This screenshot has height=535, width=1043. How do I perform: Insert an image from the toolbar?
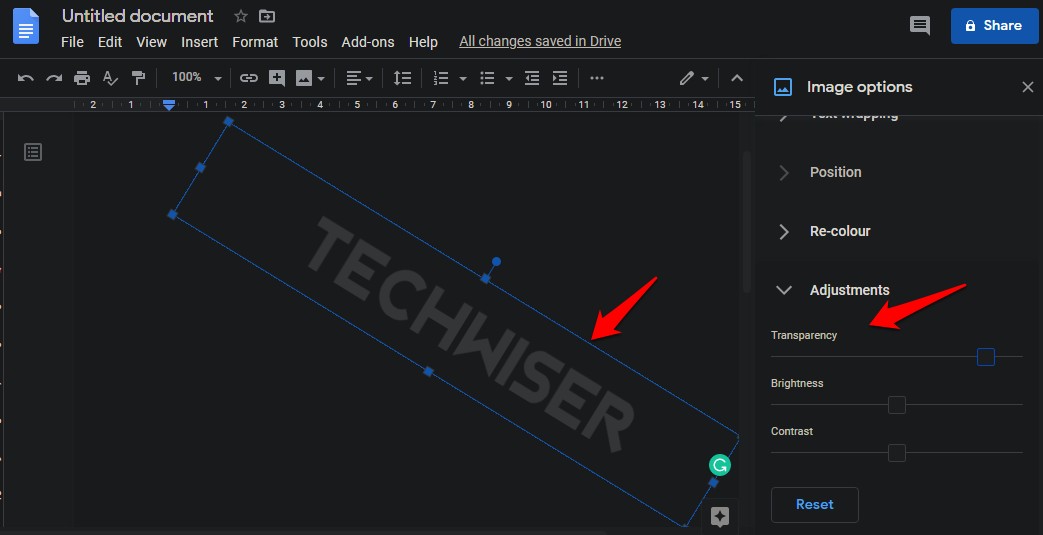point(304,79)
